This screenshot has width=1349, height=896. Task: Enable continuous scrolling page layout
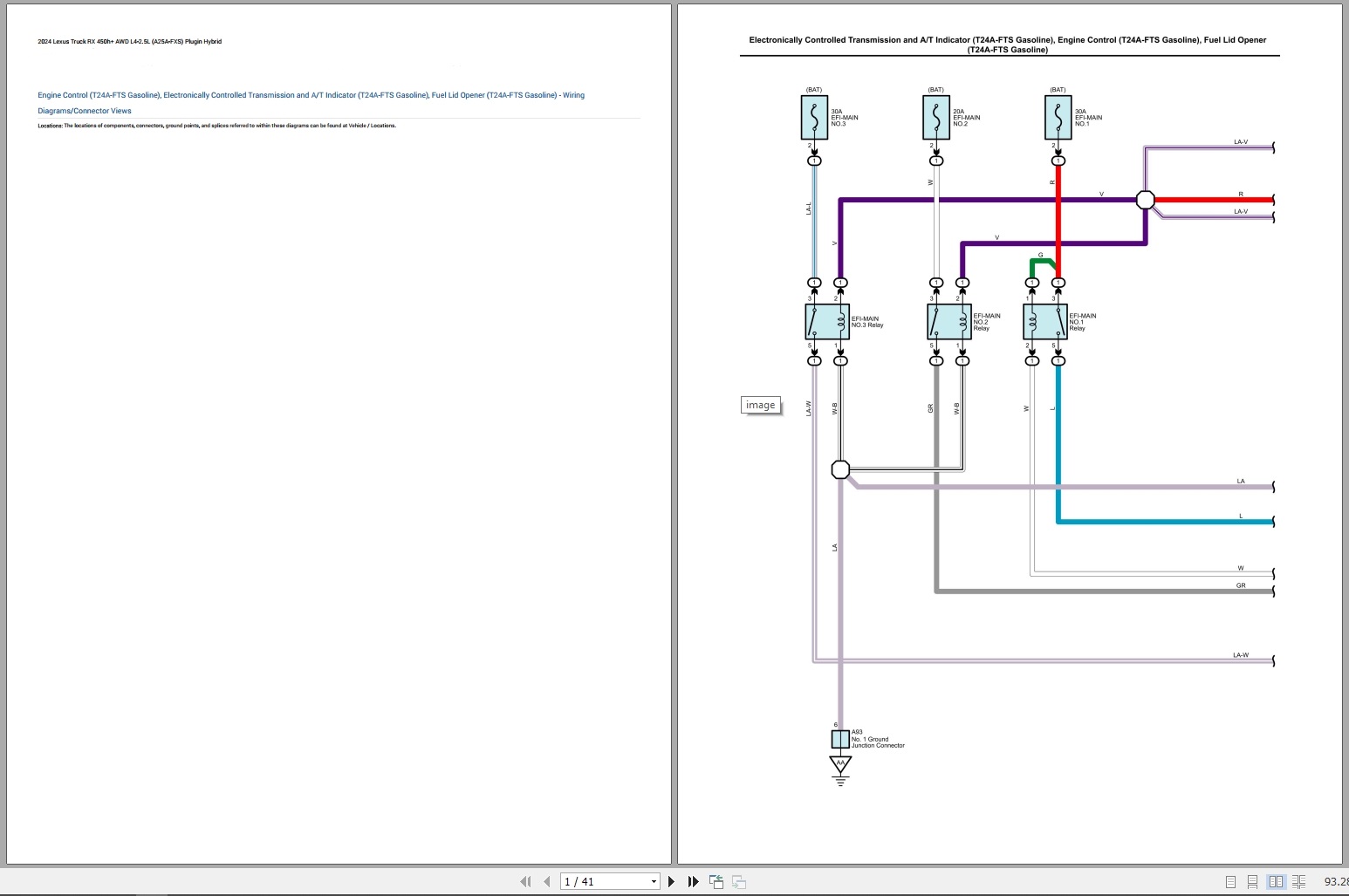1252,882
